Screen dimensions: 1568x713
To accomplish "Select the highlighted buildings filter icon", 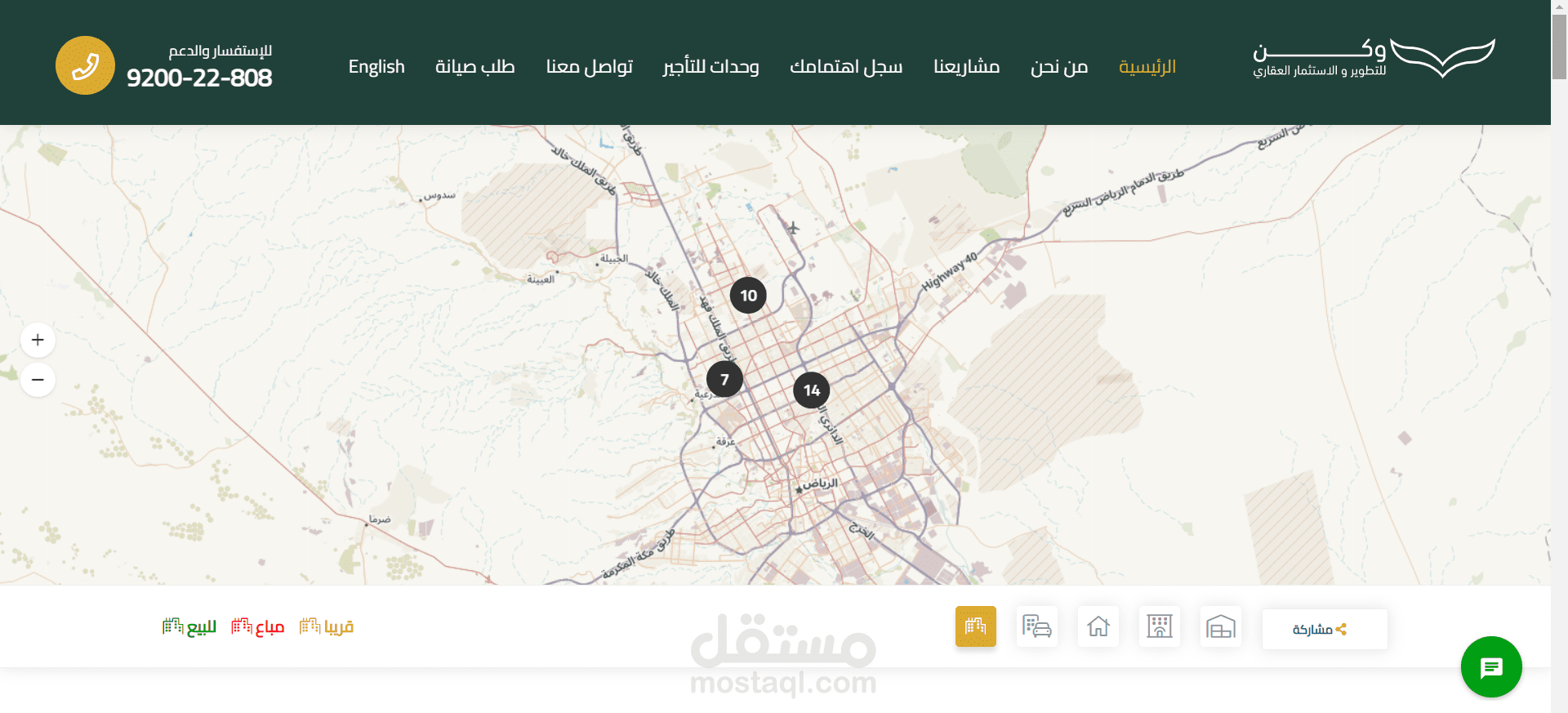I will pos(976,626).
